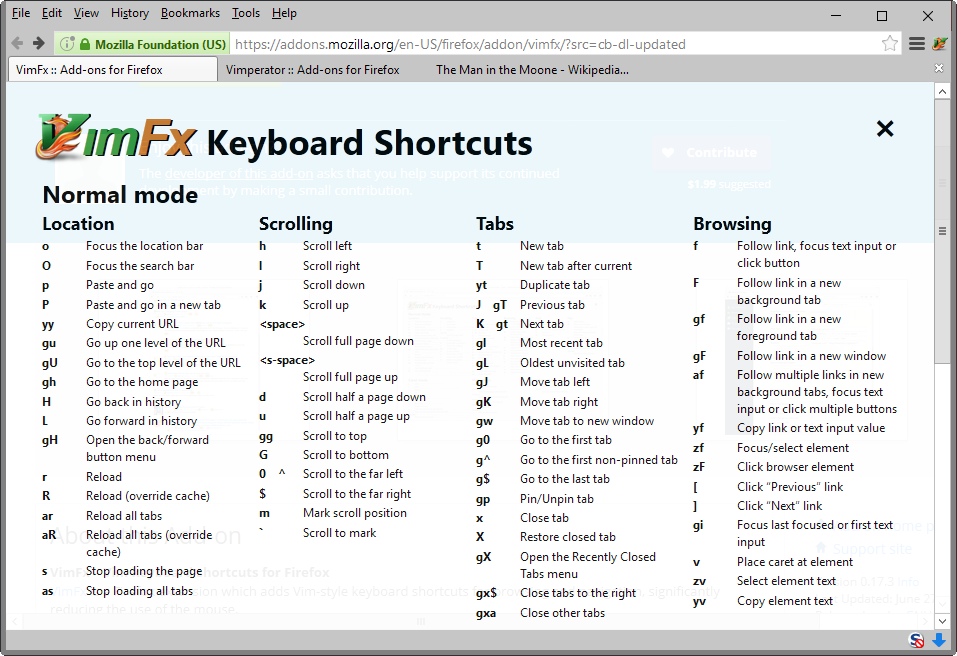Click vertical scrollbar down arrow
The image size is (957, 656).
click(x=942, y=621)
